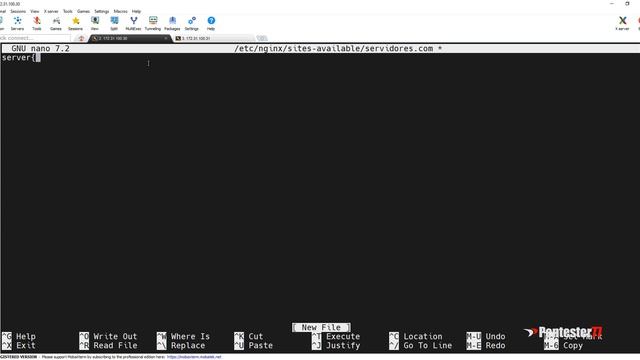Click the X server icon
The height and width of the screenshot is (360, 640).
click(622, 23)
